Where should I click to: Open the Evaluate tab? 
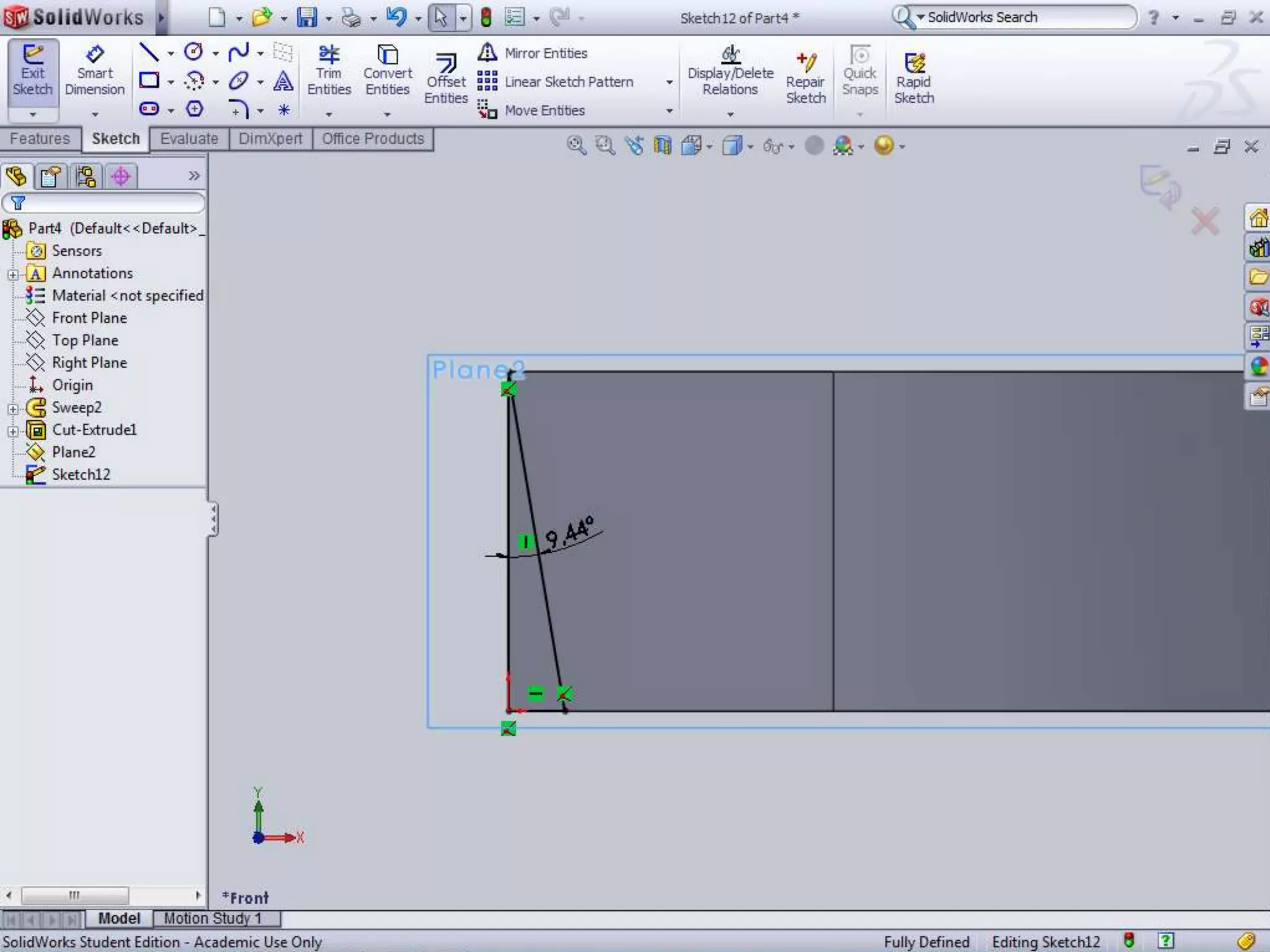click(x=189, y=139)
